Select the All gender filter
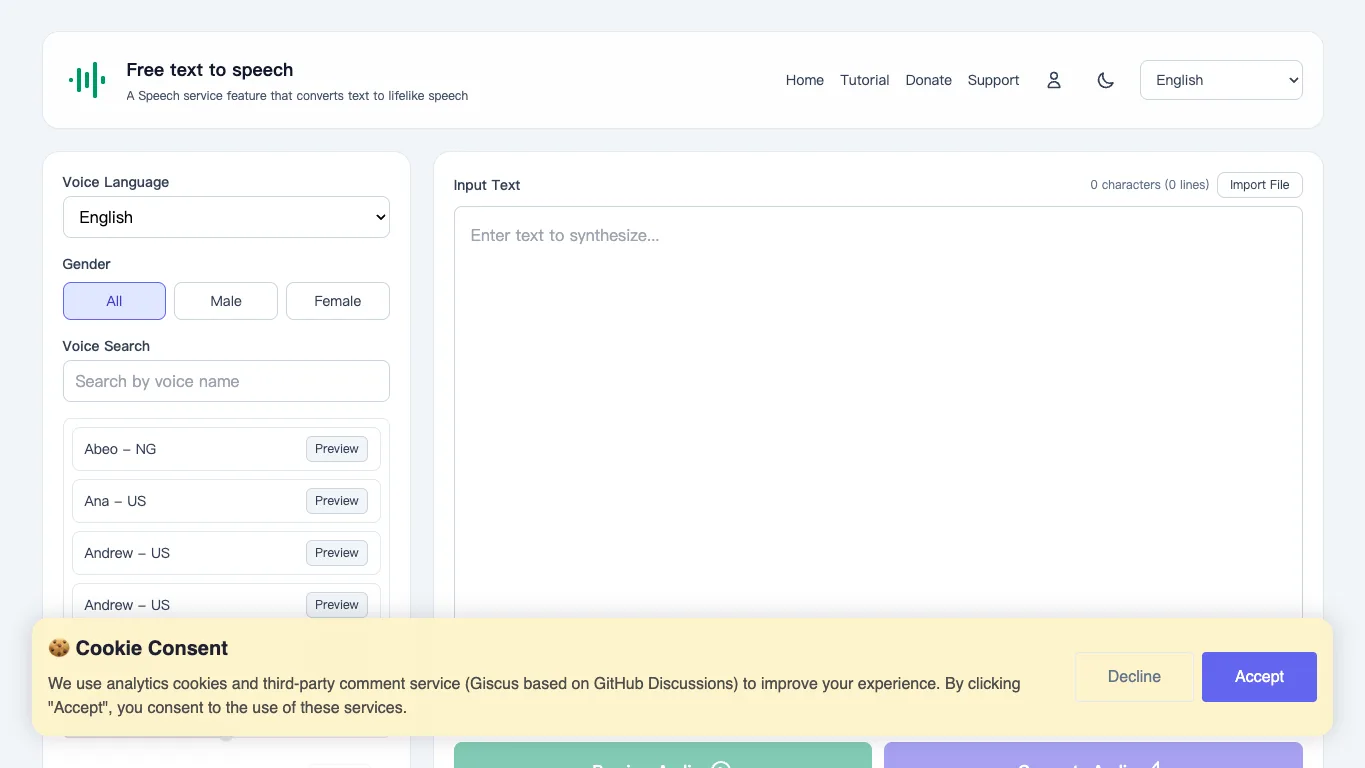Viewport: 1365px width, 768px height. point(114,301)
